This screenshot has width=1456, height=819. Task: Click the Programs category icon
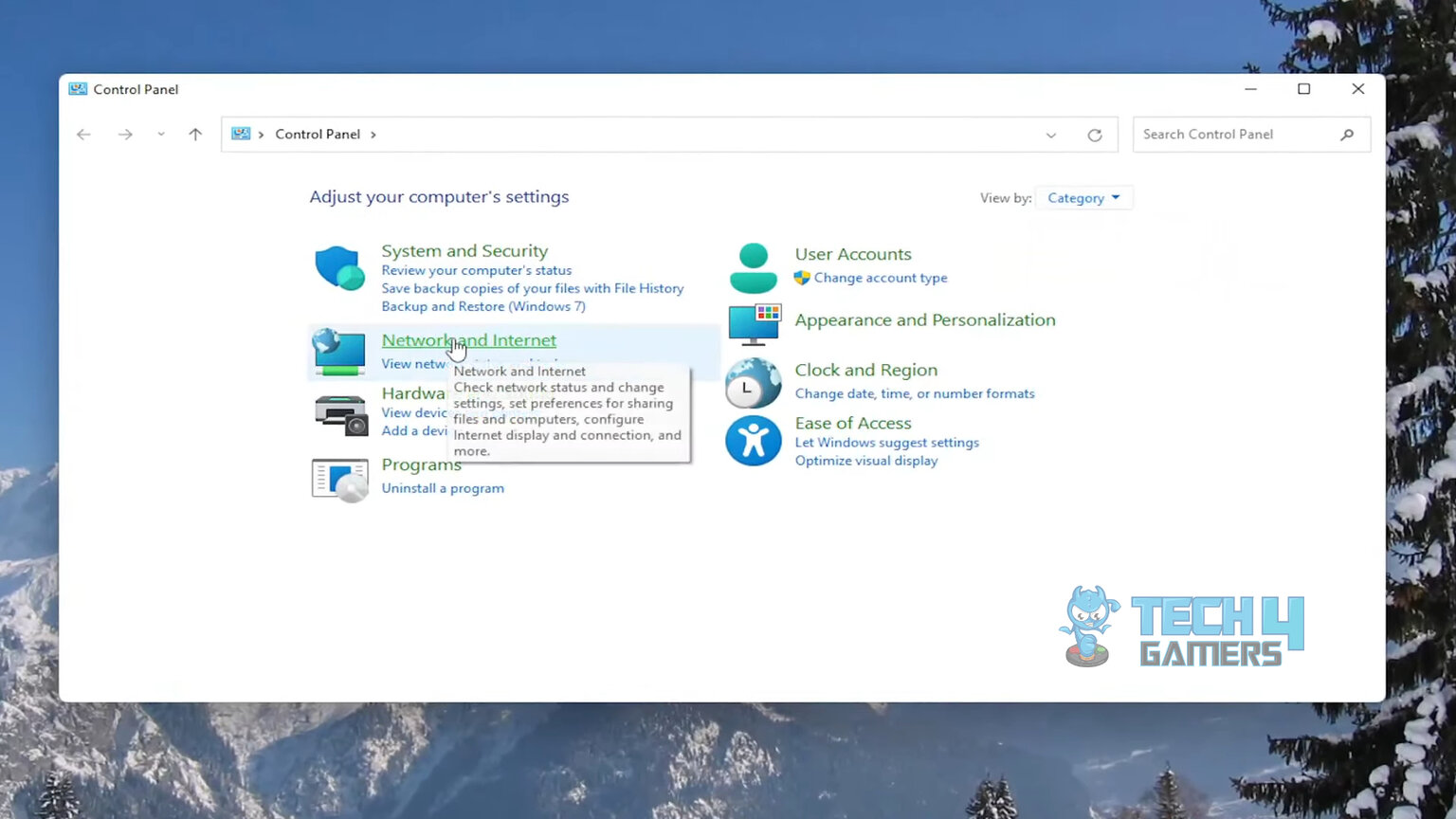point(340,480)
